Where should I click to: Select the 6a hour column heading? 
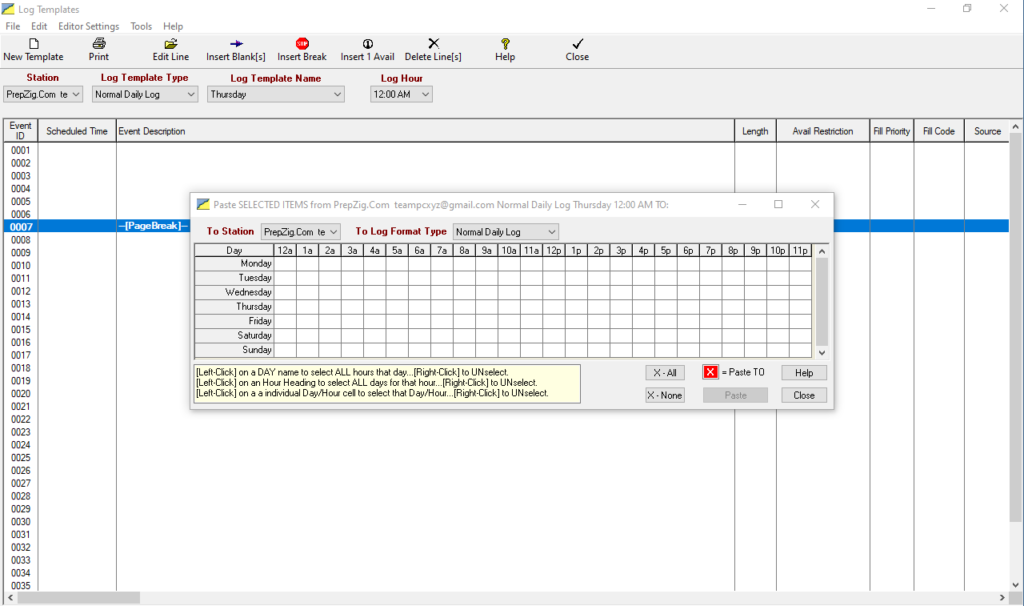(x=419, y=250)
